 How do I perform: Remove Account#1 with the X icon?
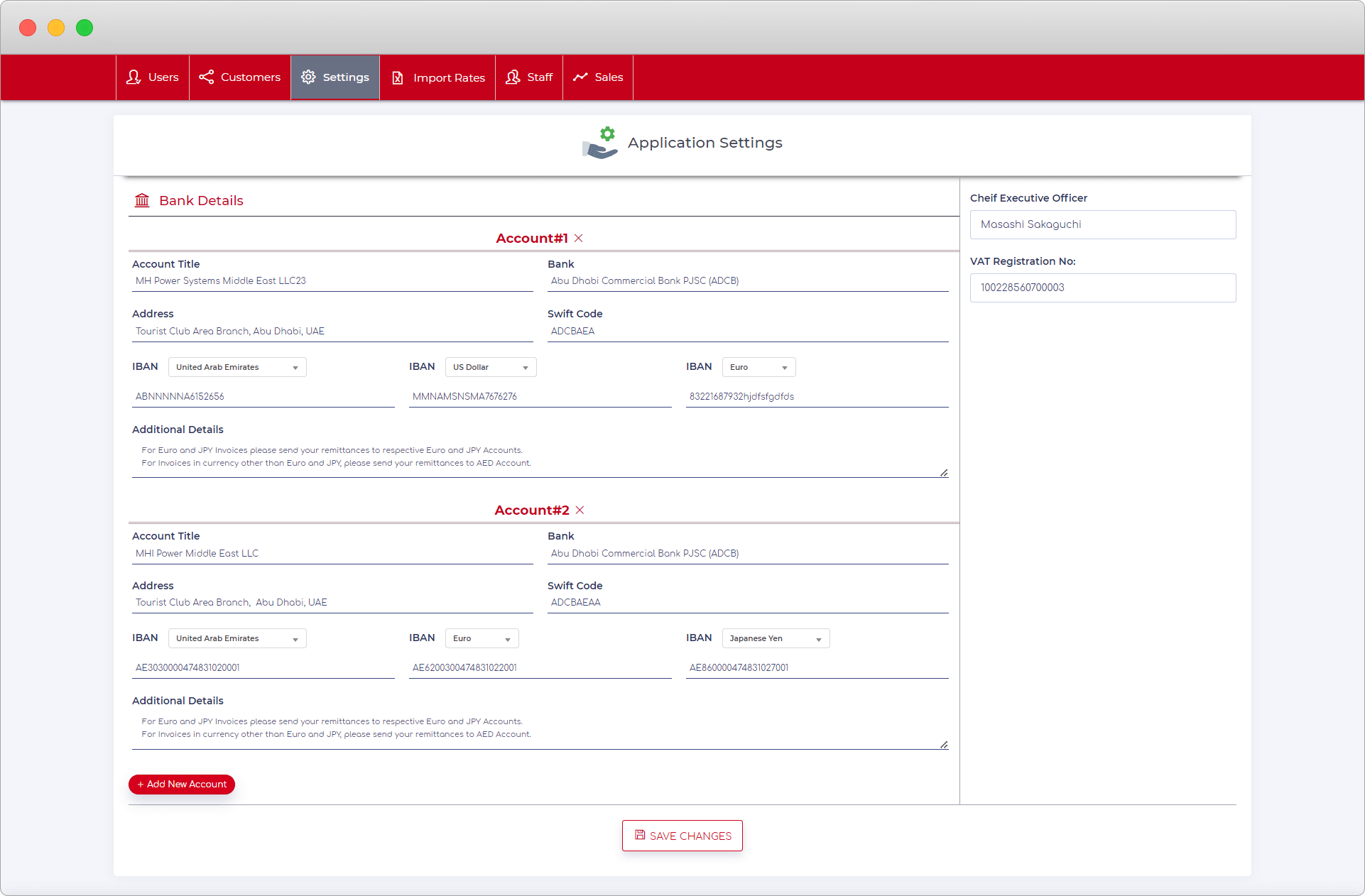pos(579,239)
